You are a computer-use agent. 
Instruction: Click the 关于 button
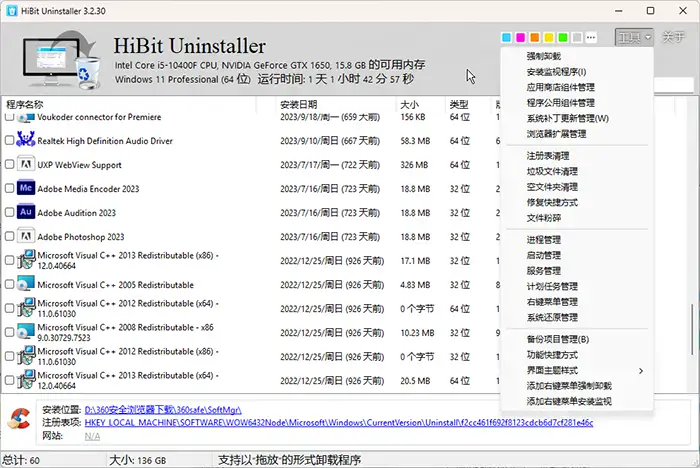point(673,37)
